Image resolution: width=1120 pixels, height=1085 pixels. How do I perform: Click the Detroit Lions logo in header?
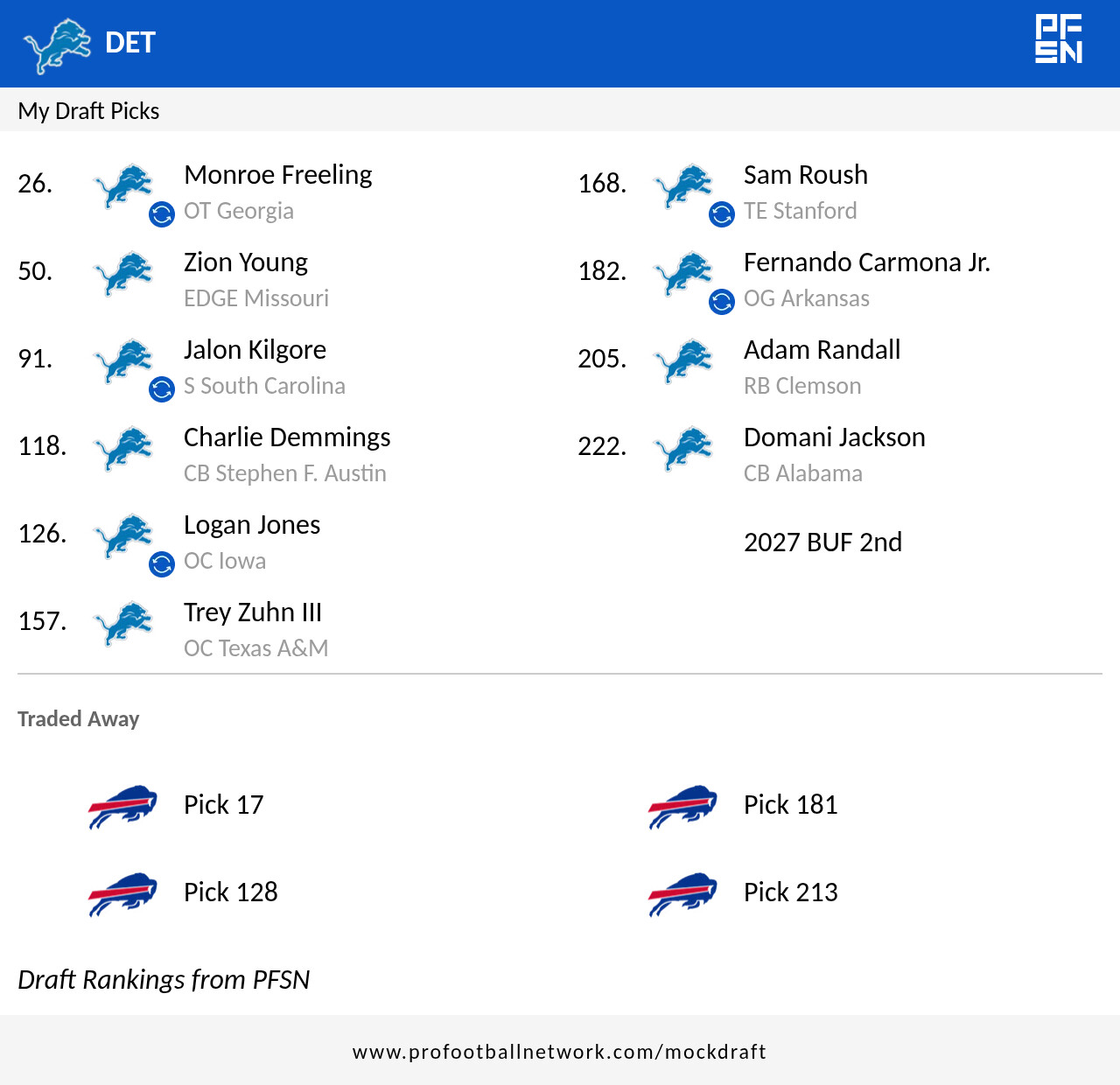57,44
